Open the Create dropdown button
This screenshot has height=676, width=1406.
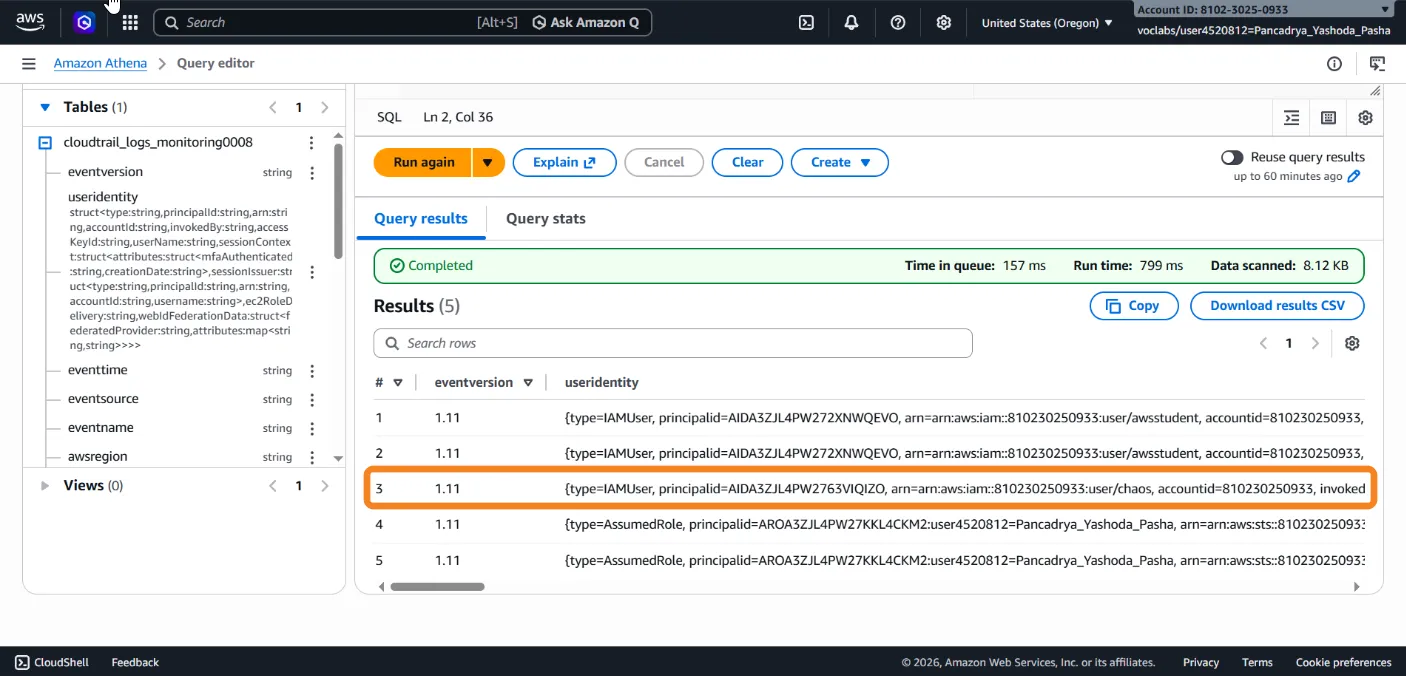(x=840, y=162)
